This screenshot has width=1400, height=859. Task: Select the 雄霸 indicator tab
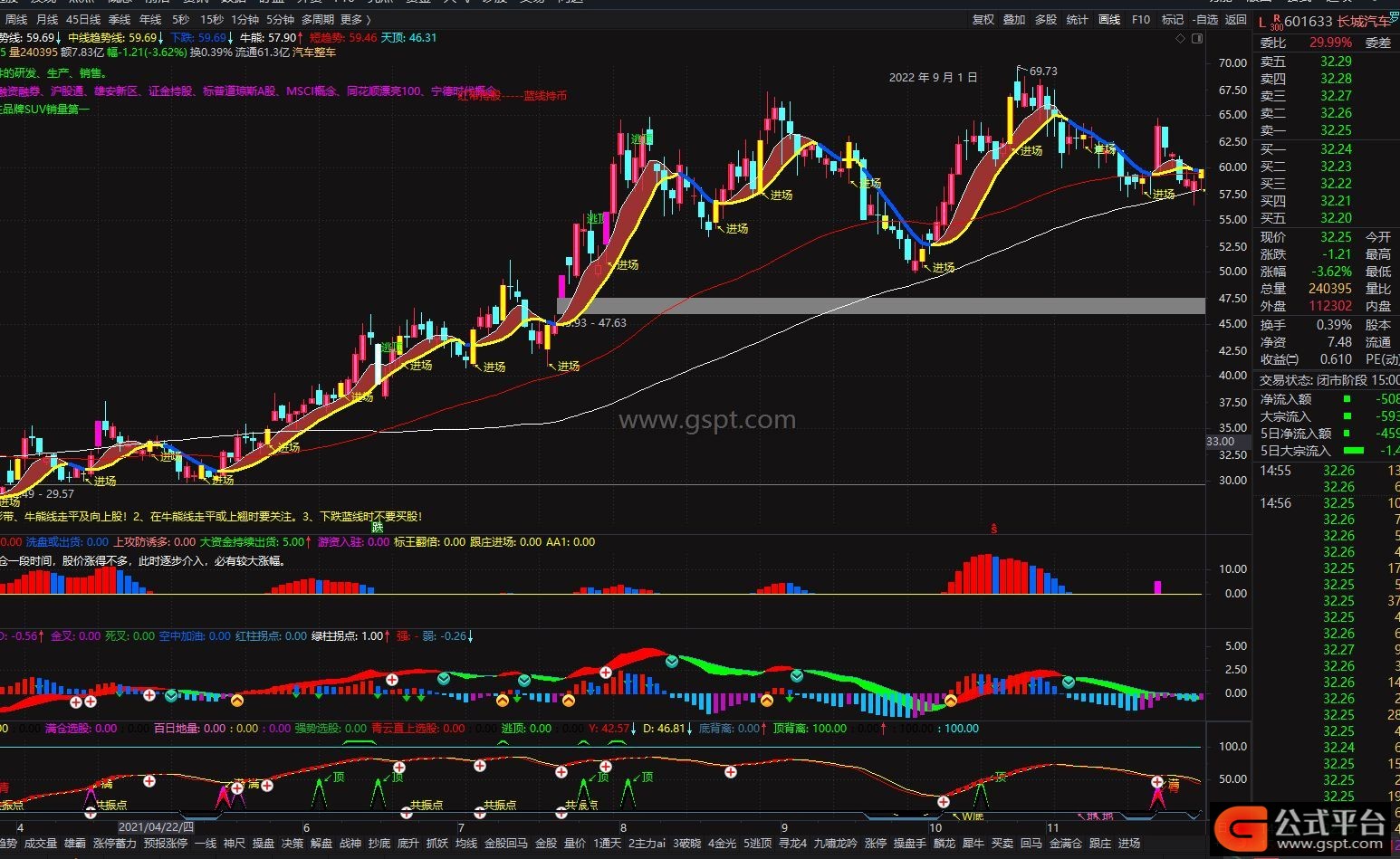coord(74,843)
